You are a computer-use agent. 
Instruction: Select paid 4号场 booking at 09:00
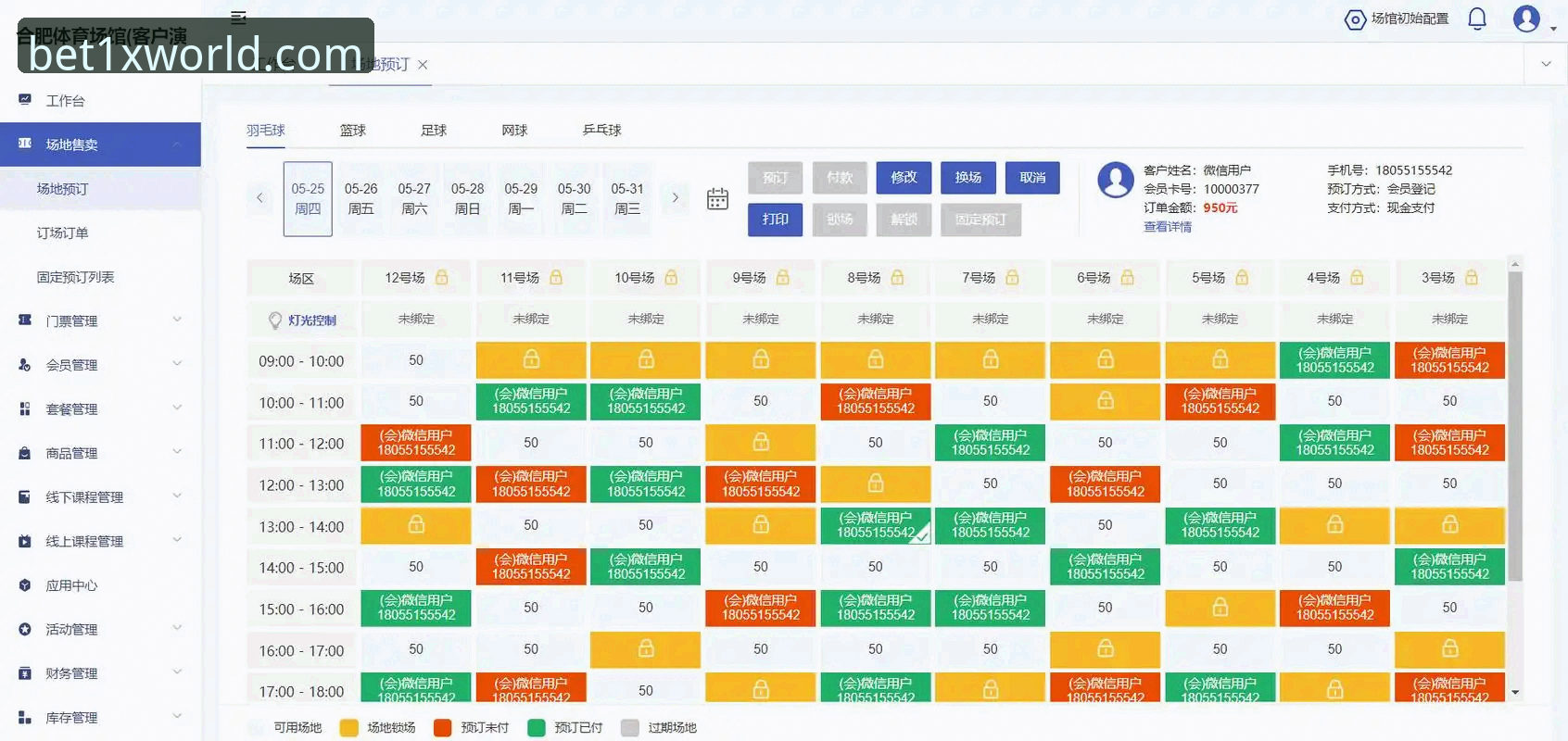[x=1334, y=360]
